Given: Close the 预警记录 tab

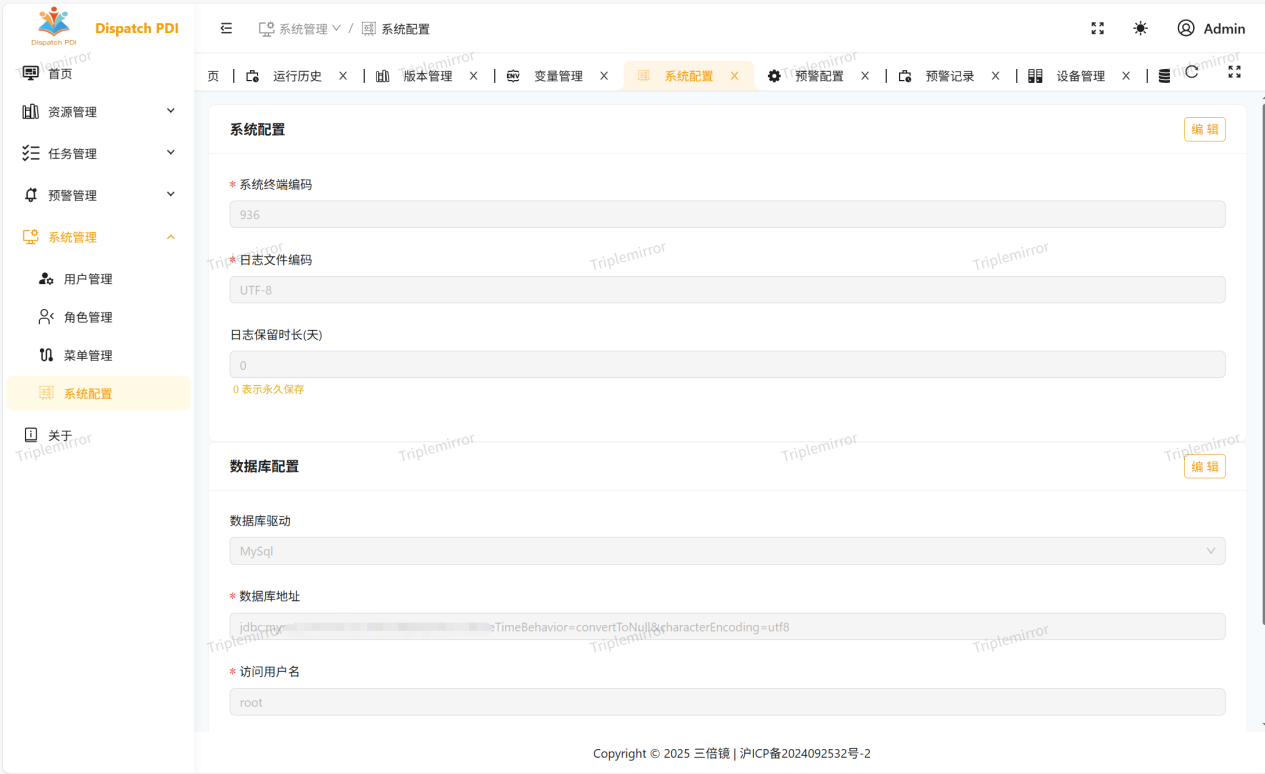Looking at the screenshot, I should pyautogui.click(x=995, y=76).
